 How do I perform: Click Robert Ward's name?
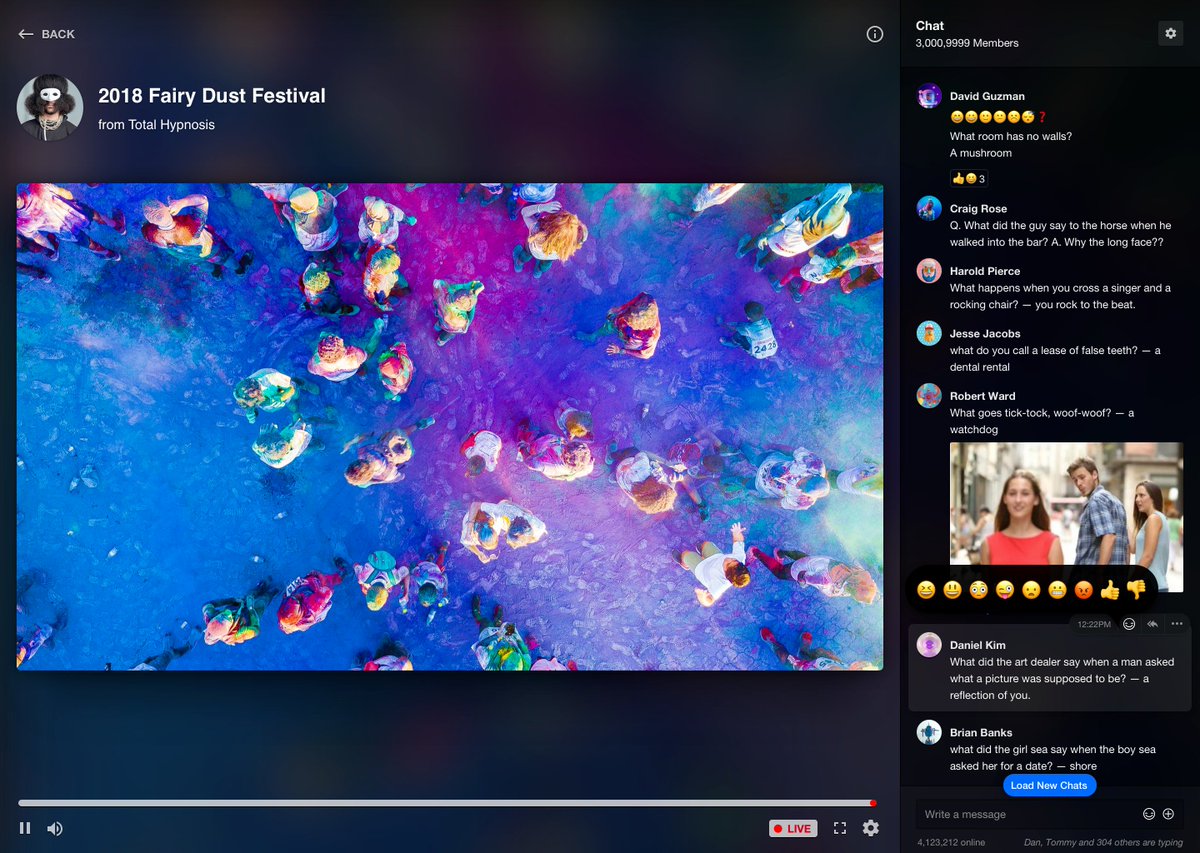click(x=982, y=396)
